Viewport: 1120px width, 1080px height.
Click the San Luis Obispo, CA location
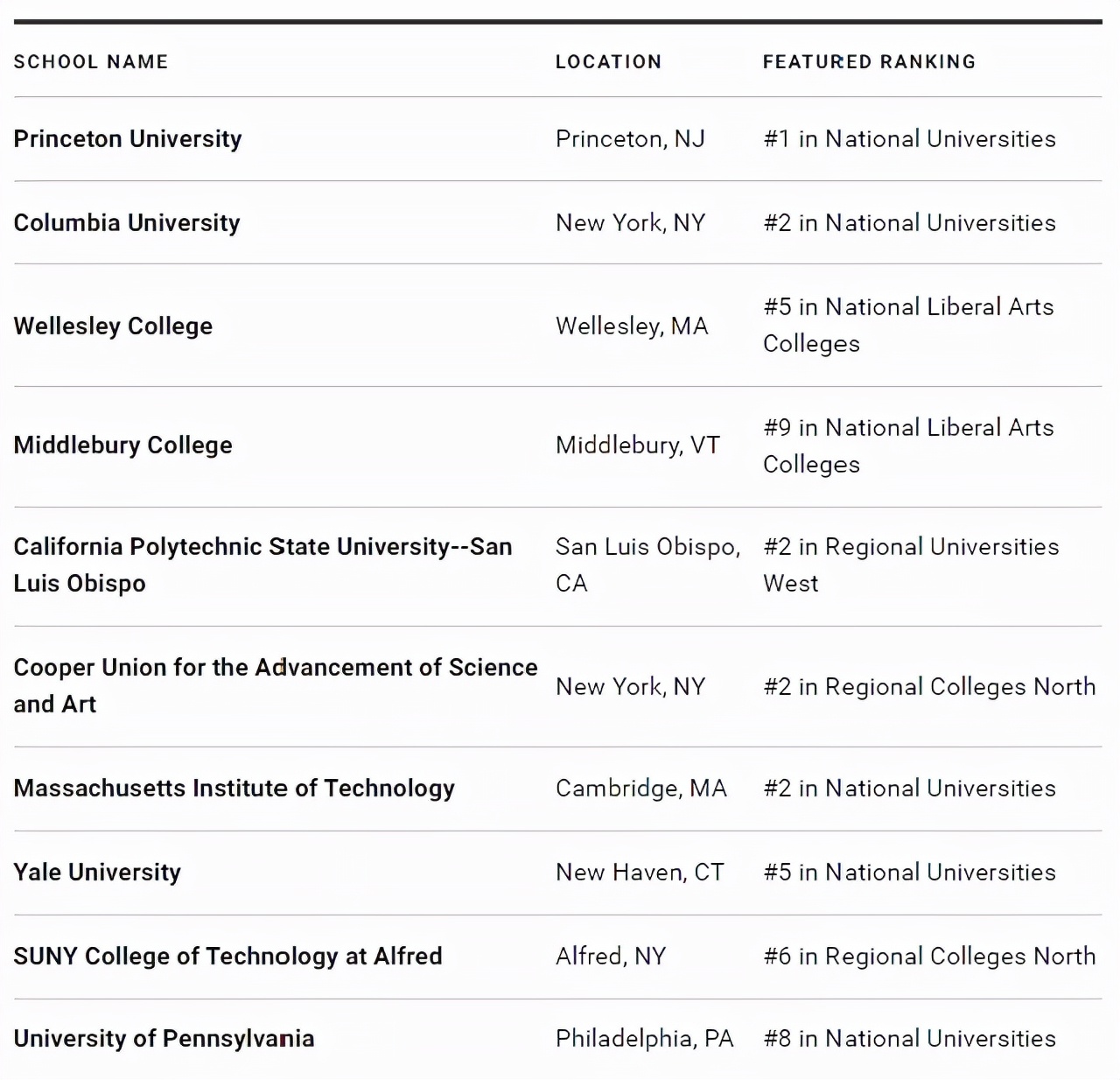pyautogui.click(x=647, y=565)
